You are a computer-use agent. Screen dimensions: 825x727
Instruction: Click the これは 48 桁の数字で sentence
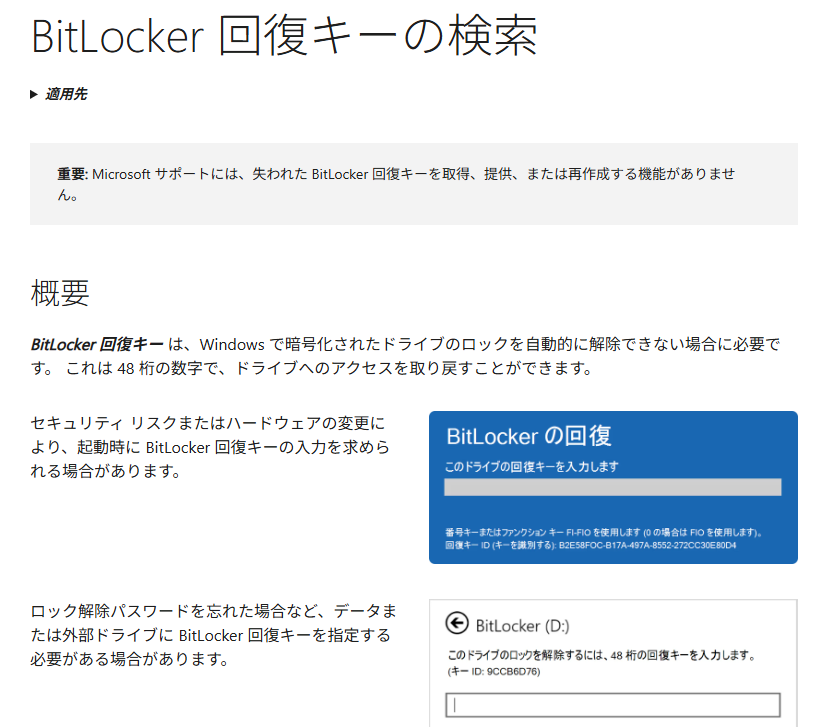tap(329, 368)
